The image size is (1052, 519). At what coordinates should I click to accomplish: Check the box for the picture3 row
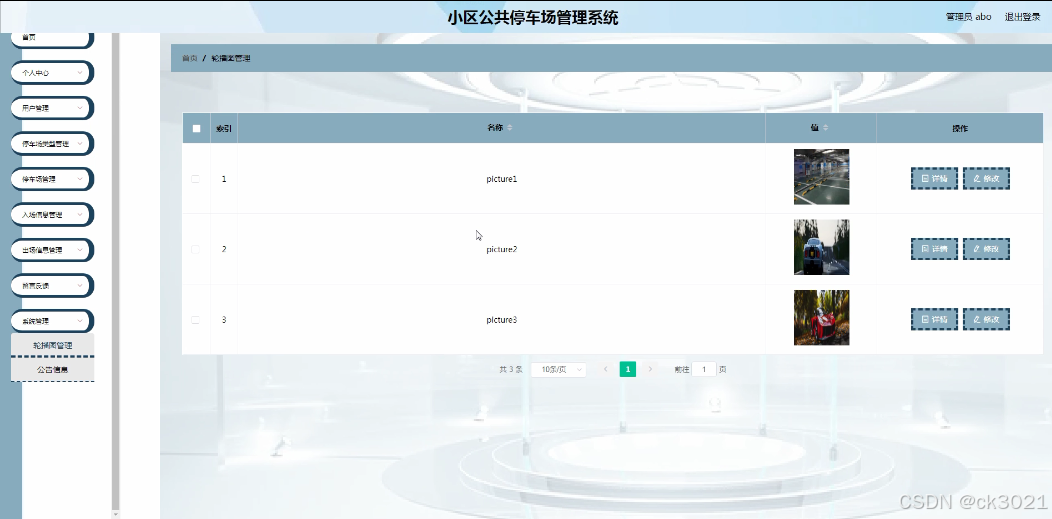pyautogui.click(x=195, y=320)
